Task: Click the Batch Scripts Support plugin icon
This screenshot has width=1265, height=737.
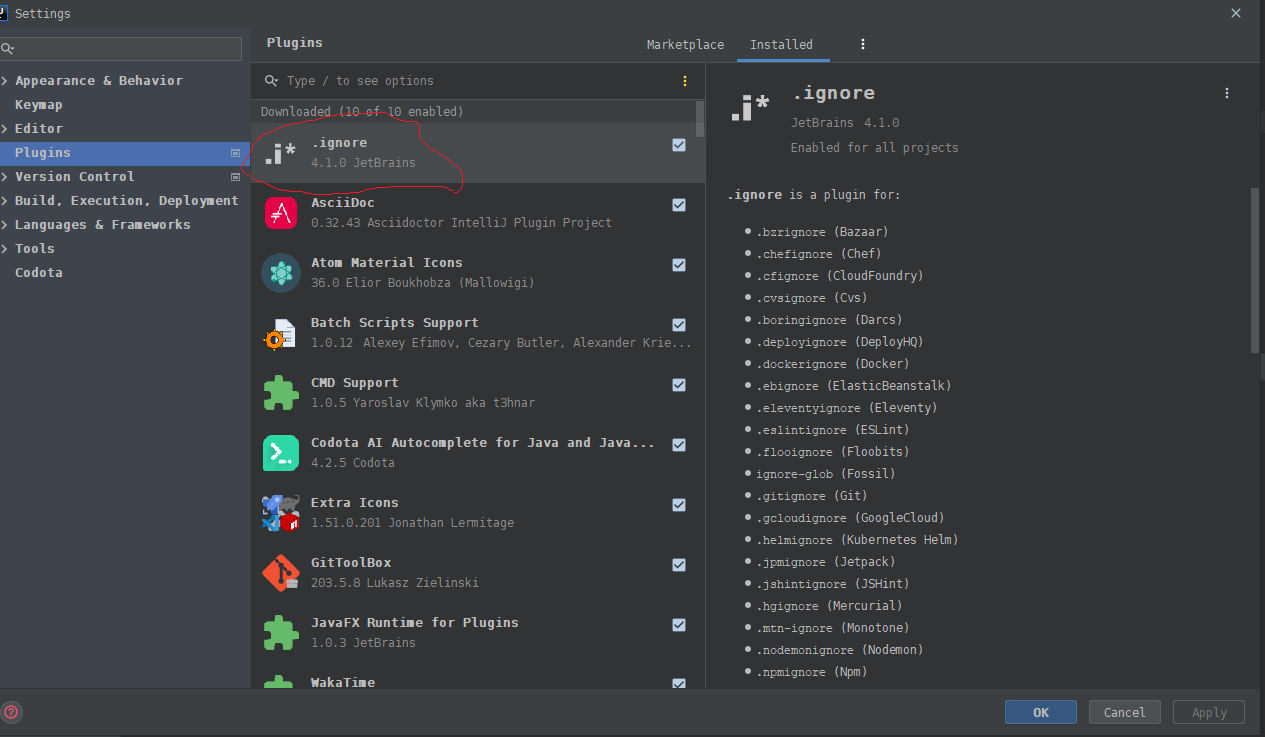Action: point(280,333)
